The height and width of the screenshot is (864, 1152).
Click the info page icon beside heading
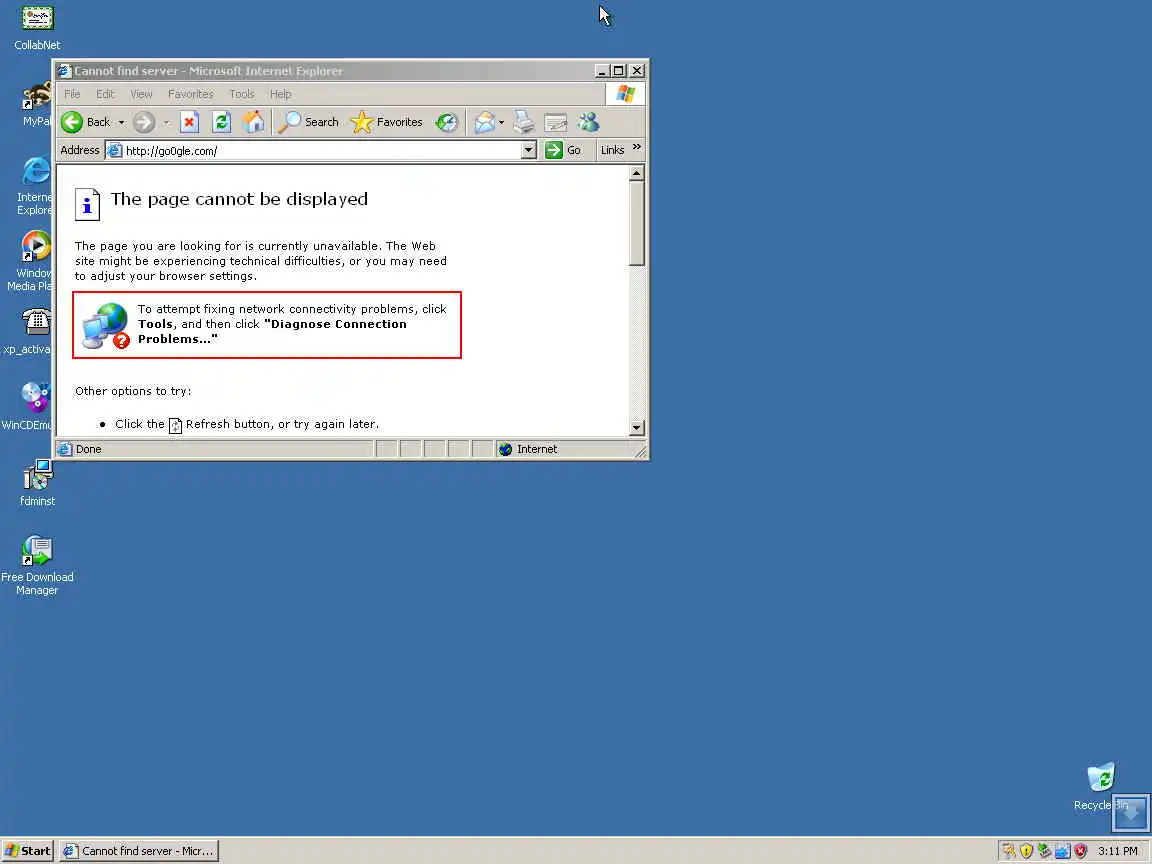click(87, 204)
